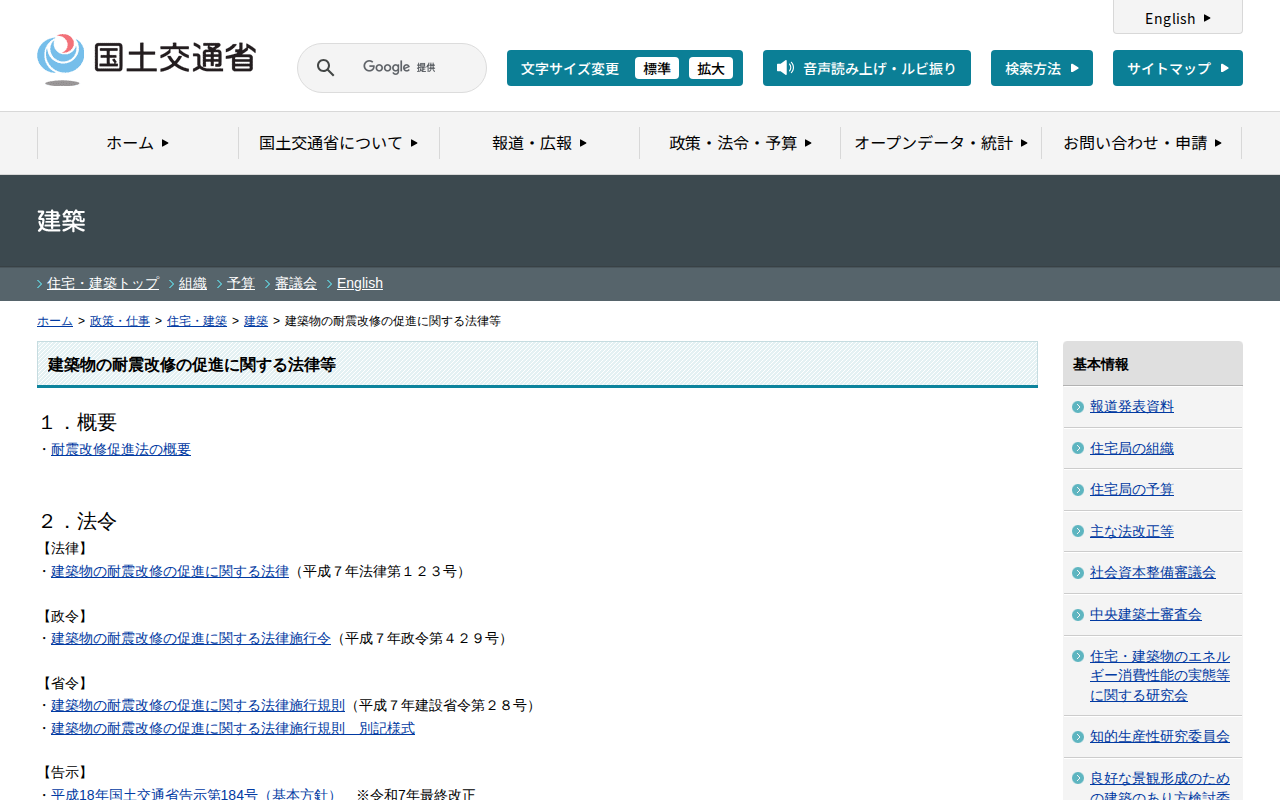1280x800 pixels.
Task: Open the 耐震改修促進法の概要 link
Action: click(121, 450)
